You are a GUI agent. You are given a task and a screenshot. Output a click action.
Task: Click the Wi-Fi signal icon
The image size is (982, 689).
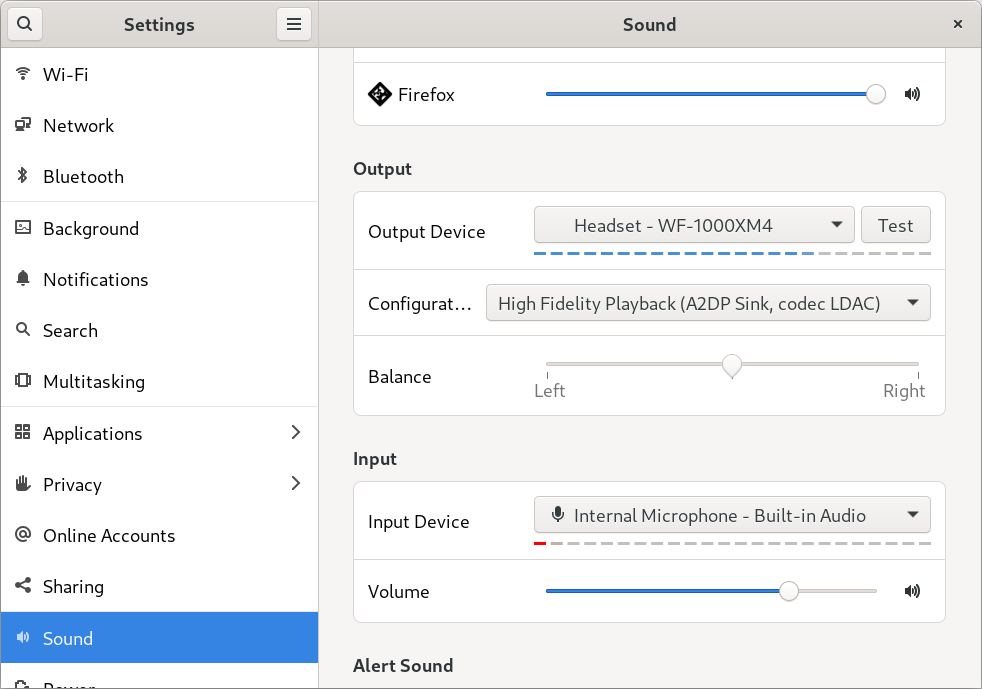click(x=23, y=74)
